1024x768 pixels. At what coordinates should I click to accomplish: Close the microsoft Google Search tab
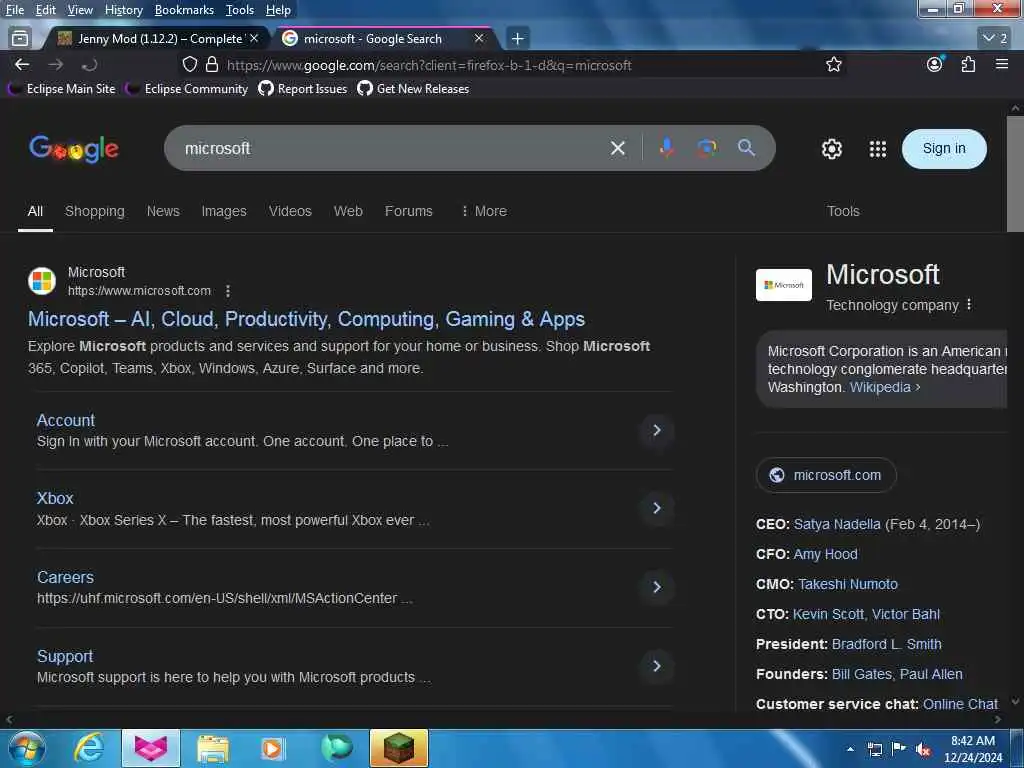479,39
